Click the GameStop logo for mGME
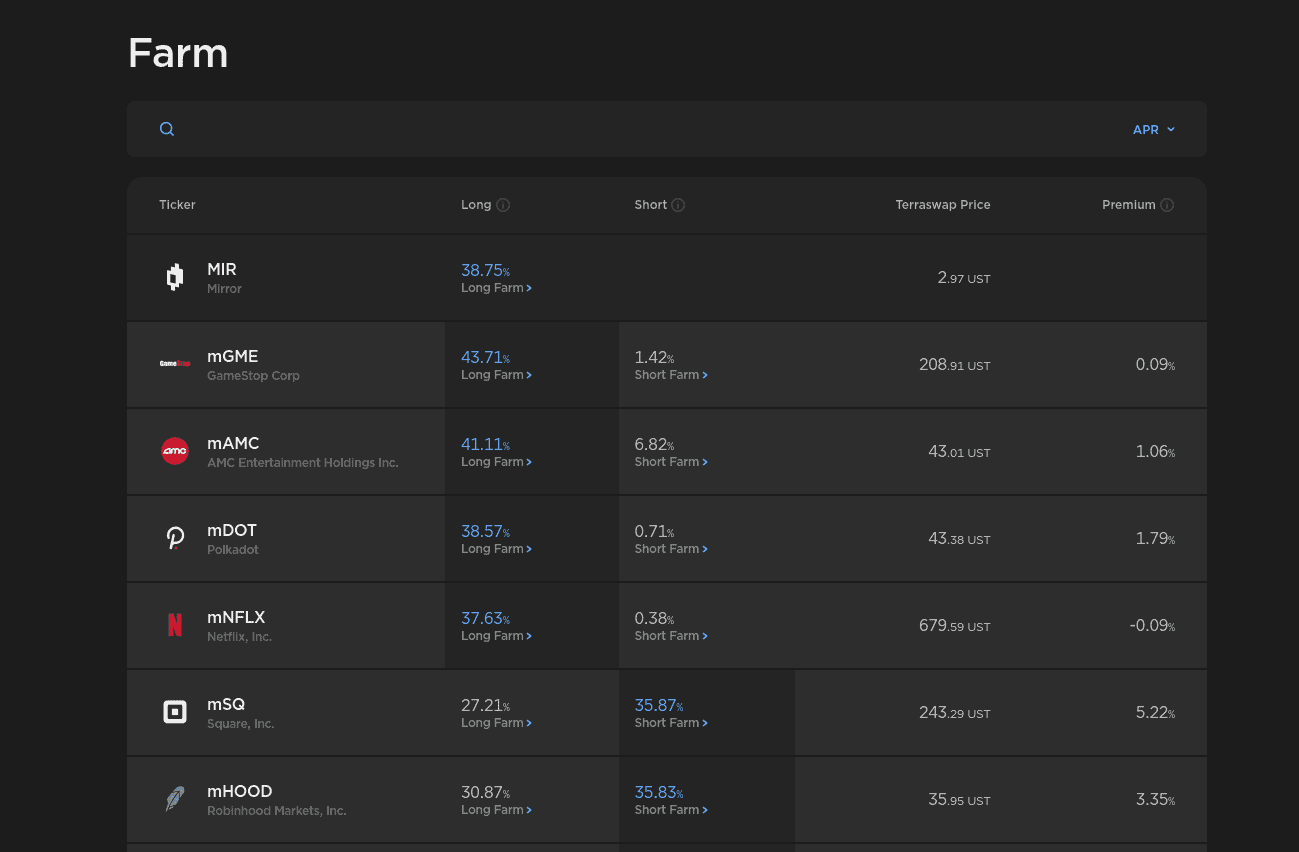The width and height of the screenshot is (1299, 852). (175, 364)
